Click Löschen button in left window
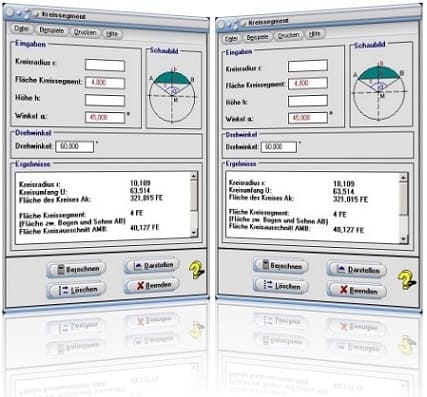The image size is (427, 397). pyautogui.click(x=77, y=290)
